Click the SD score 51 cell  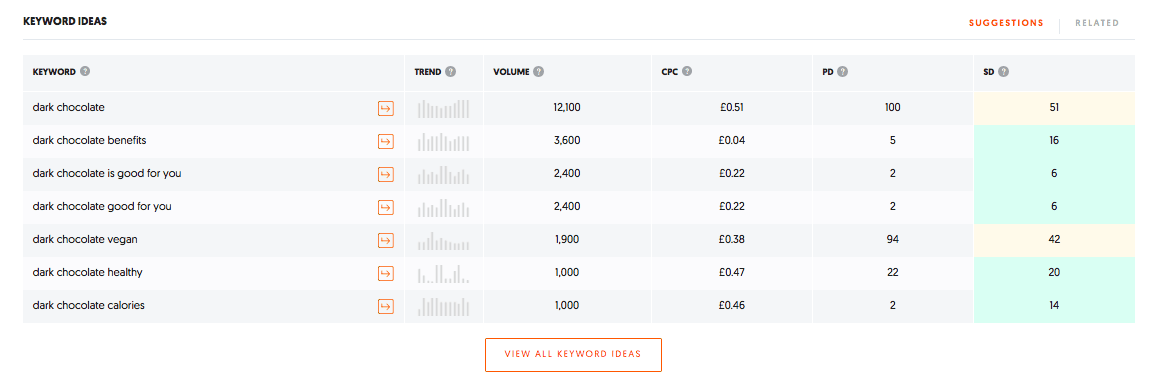pyautogui.click(x=1054, y=108)
